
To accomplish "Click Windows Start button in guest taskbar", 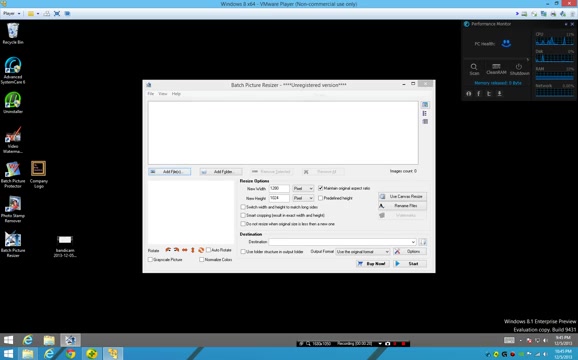I will 8,340.
